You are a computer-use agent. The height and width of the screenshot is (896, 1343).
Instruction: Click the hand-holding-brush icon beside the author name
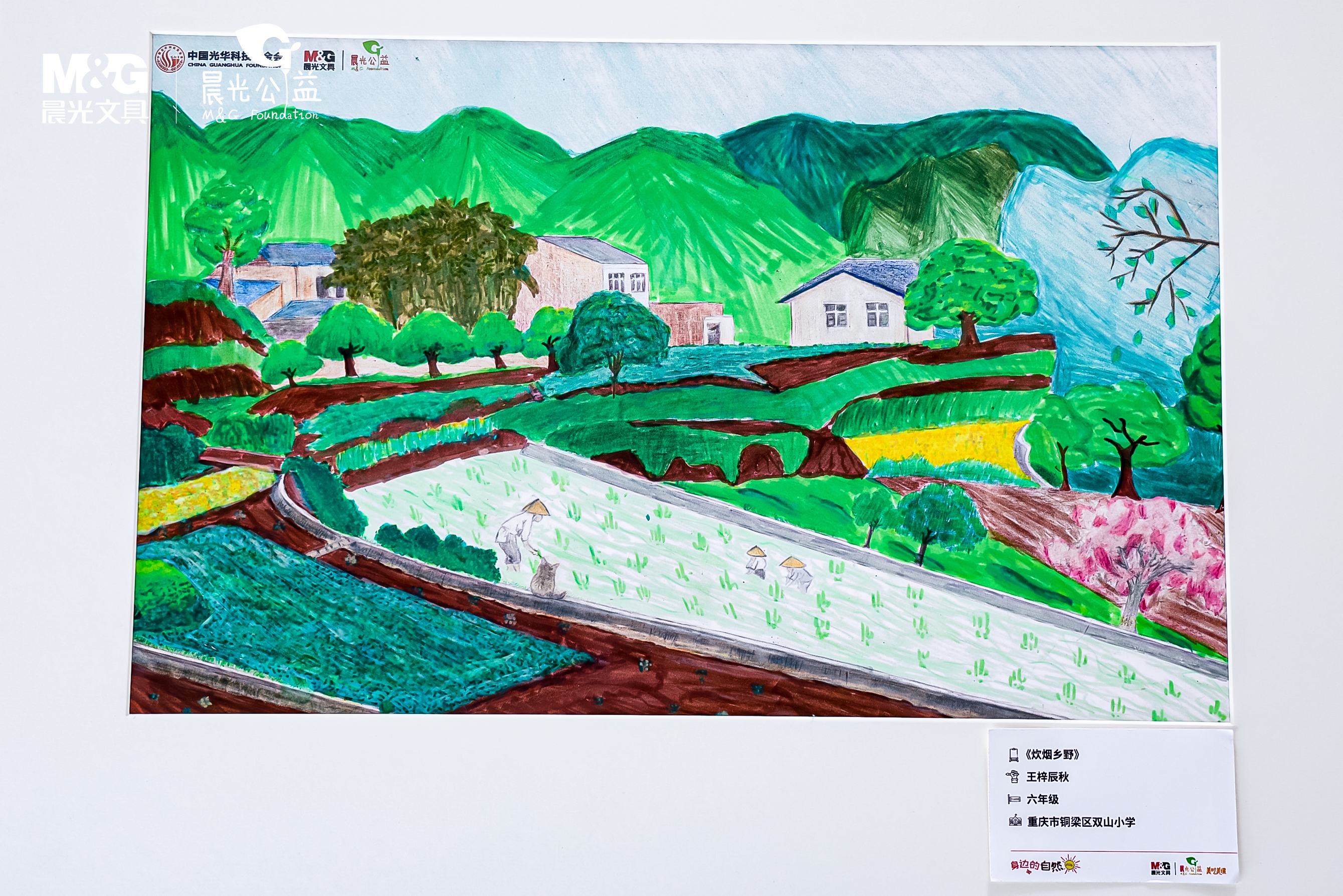pos(1013,777)
